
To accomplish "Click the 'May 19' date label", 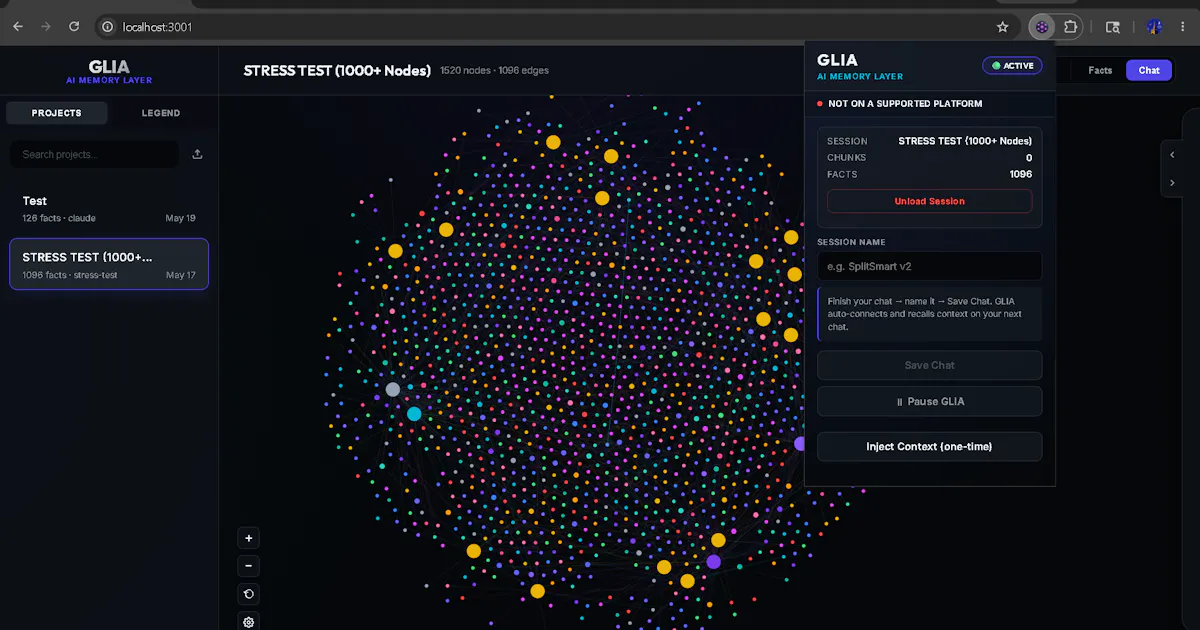I will (181, 218).
